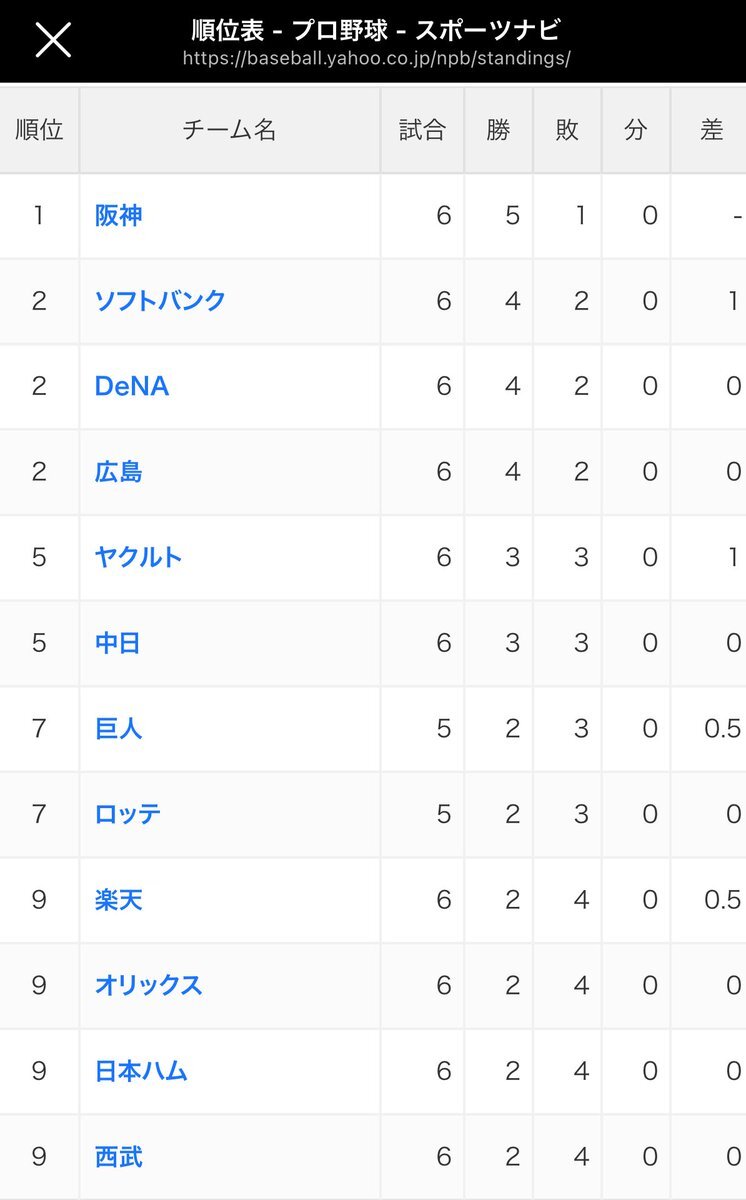Click the 試合 column header
The height and width of the screenshot is (1200, 746).
pos(422,130)
